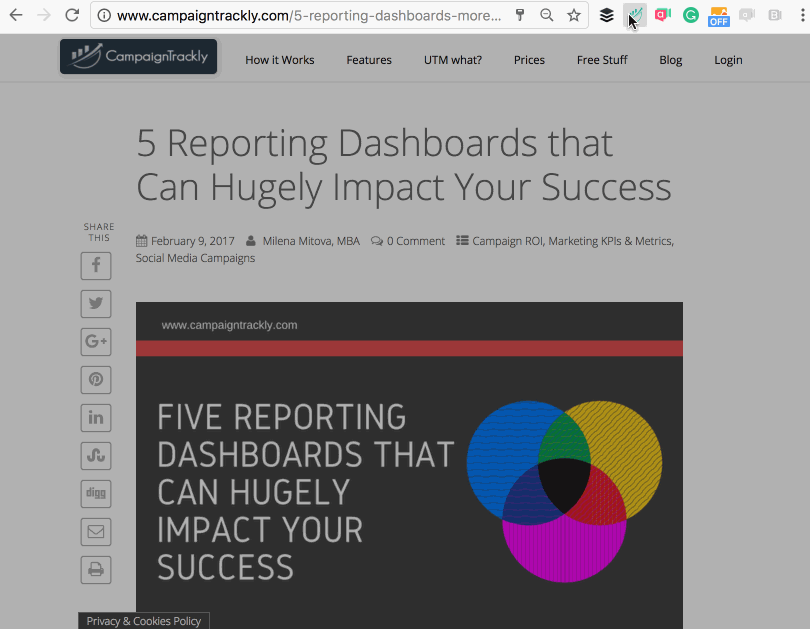The image size is (810, 629).
Task: Select UTM what? in navigation
Action: (x=453, y=60)
